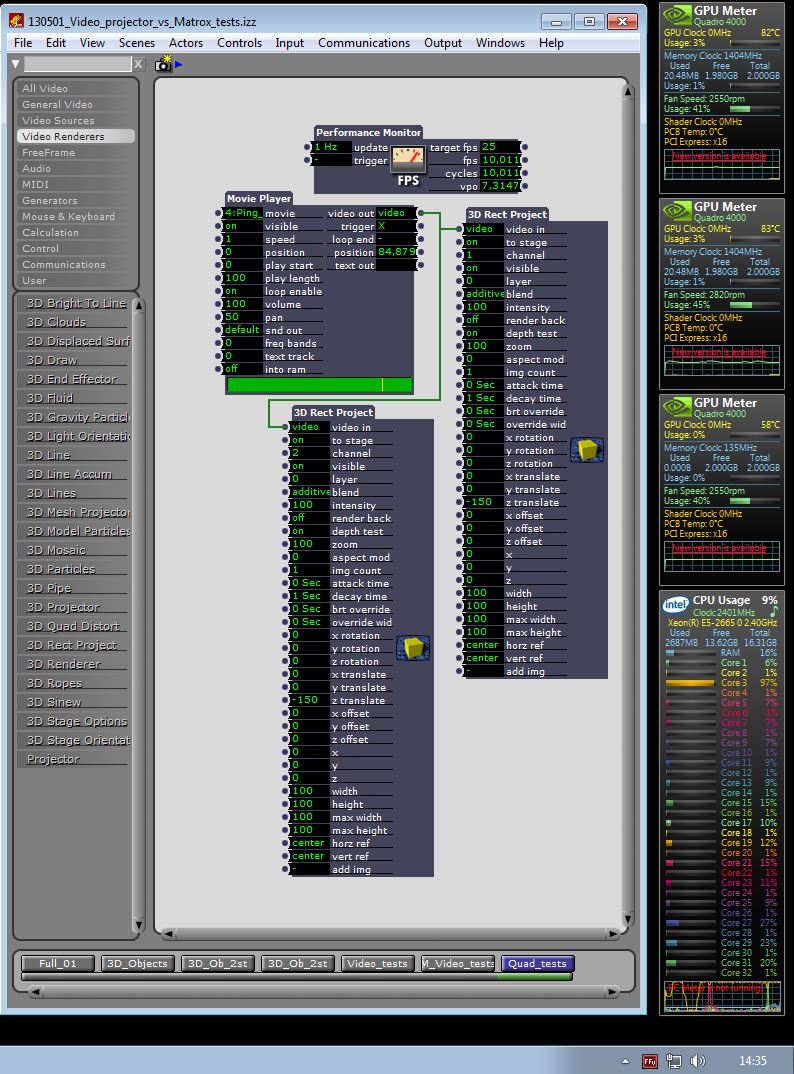
Task: Open horz ref value on right 3D Rect Project
Action: (484, 645)
